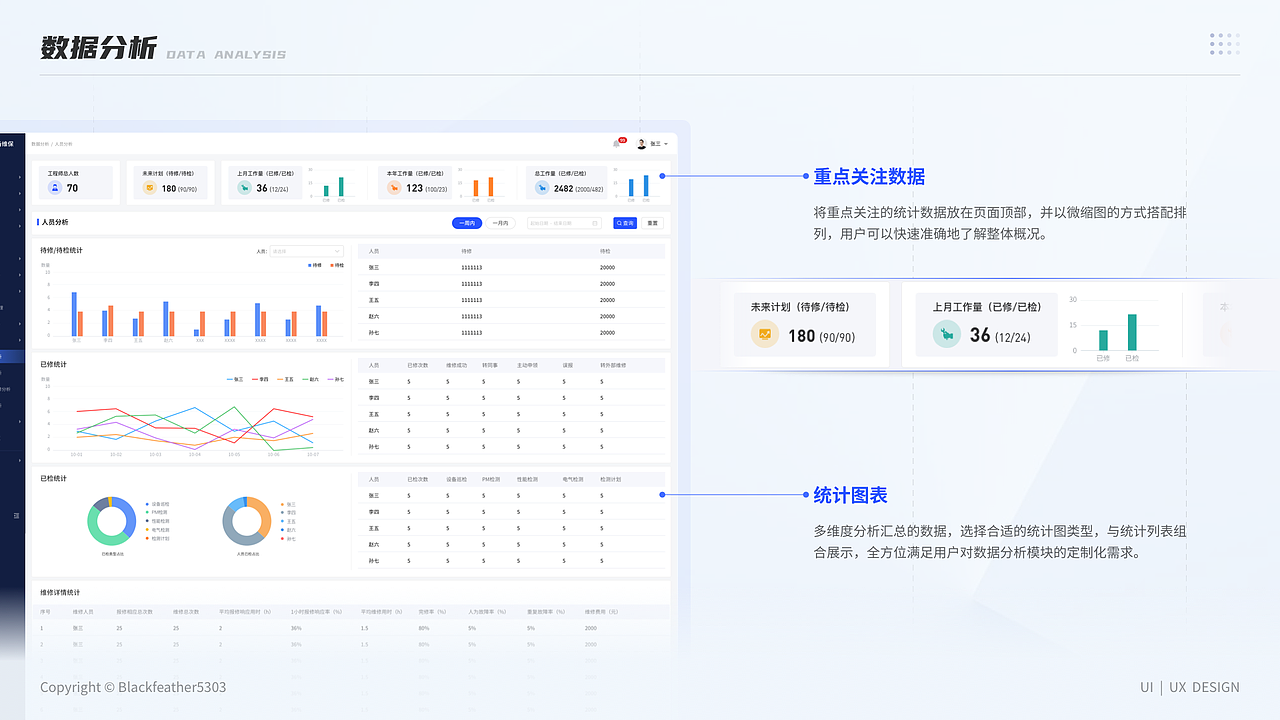
Task: Expand the user menu arrow beside 张三
Action: (x=666, y=144)
